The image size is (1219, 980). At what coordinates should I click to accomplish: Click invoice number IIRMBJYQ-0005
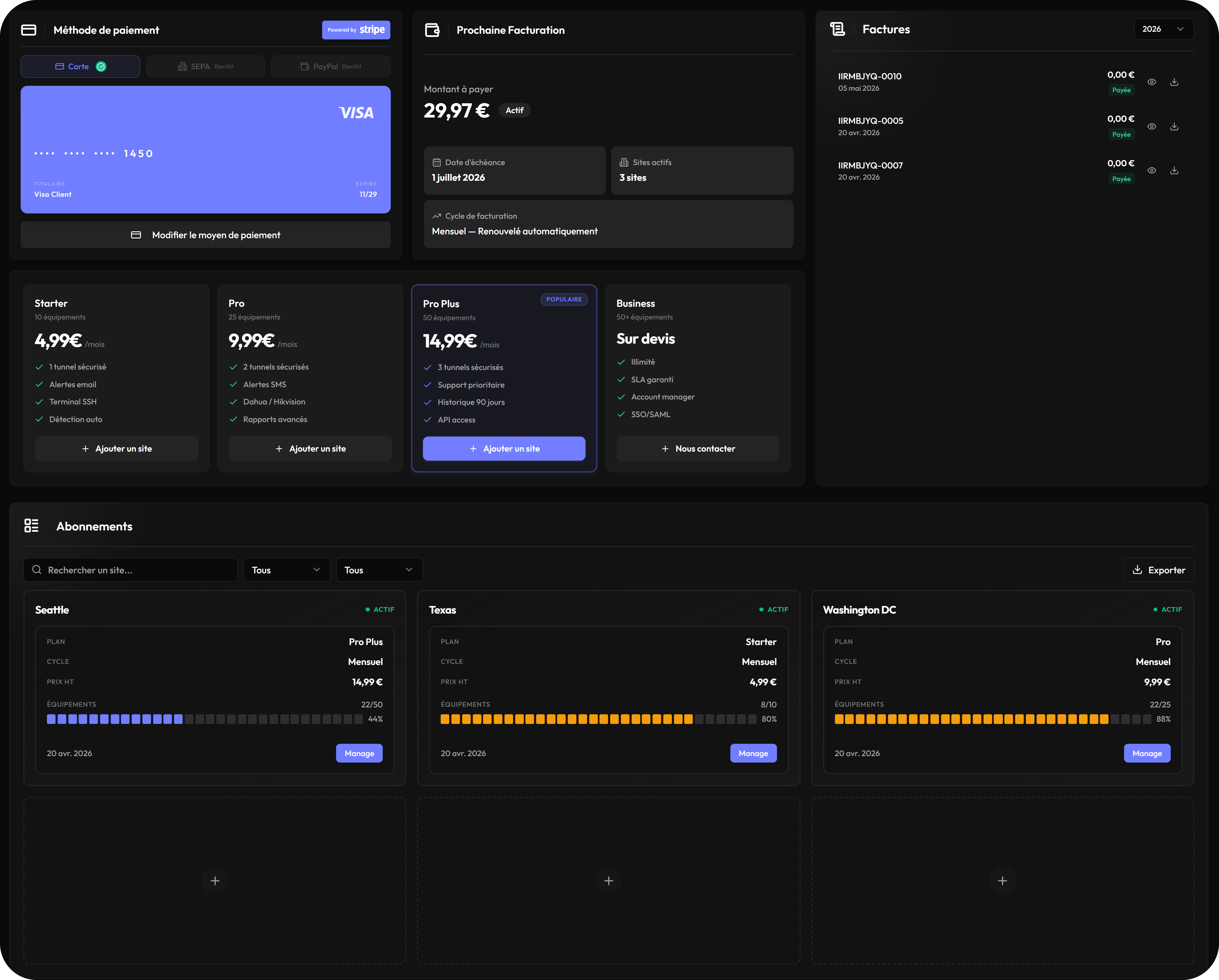click(x=871, y=121)
